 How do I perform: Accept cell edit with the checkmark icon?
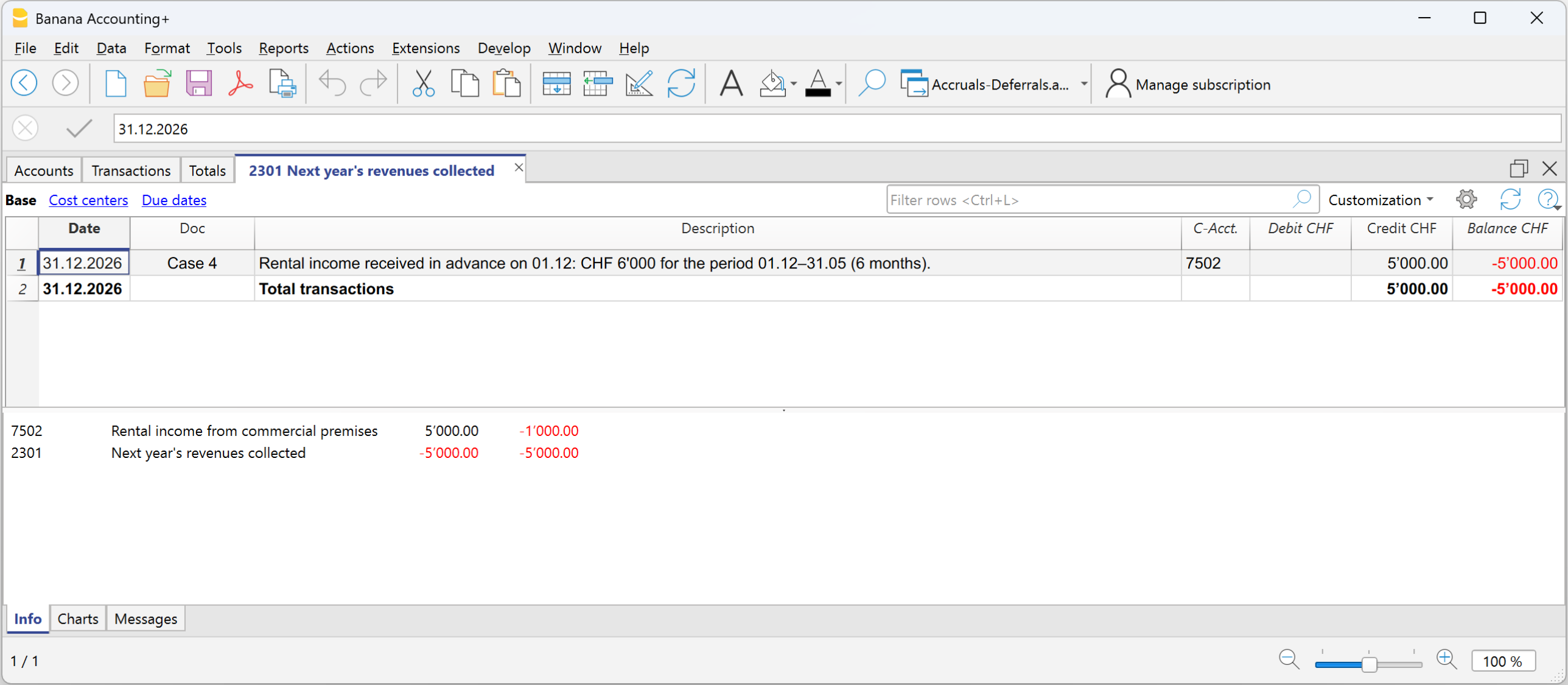coord(79,128)
